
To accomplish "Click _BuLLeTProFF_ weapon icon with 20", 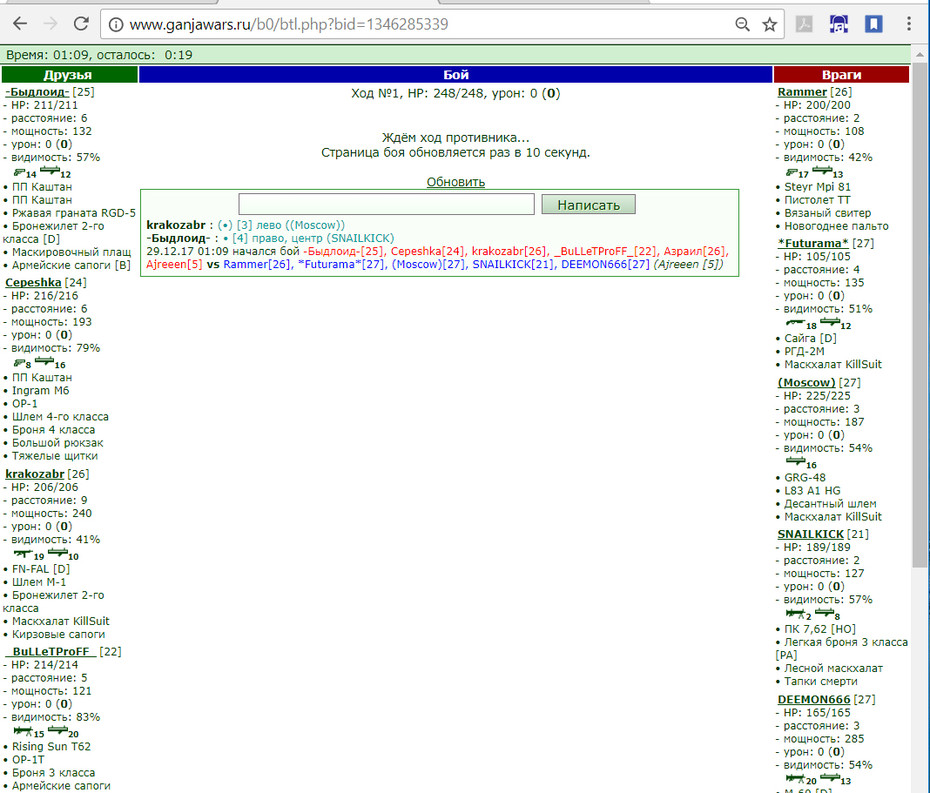I will (x=58, y=731).
